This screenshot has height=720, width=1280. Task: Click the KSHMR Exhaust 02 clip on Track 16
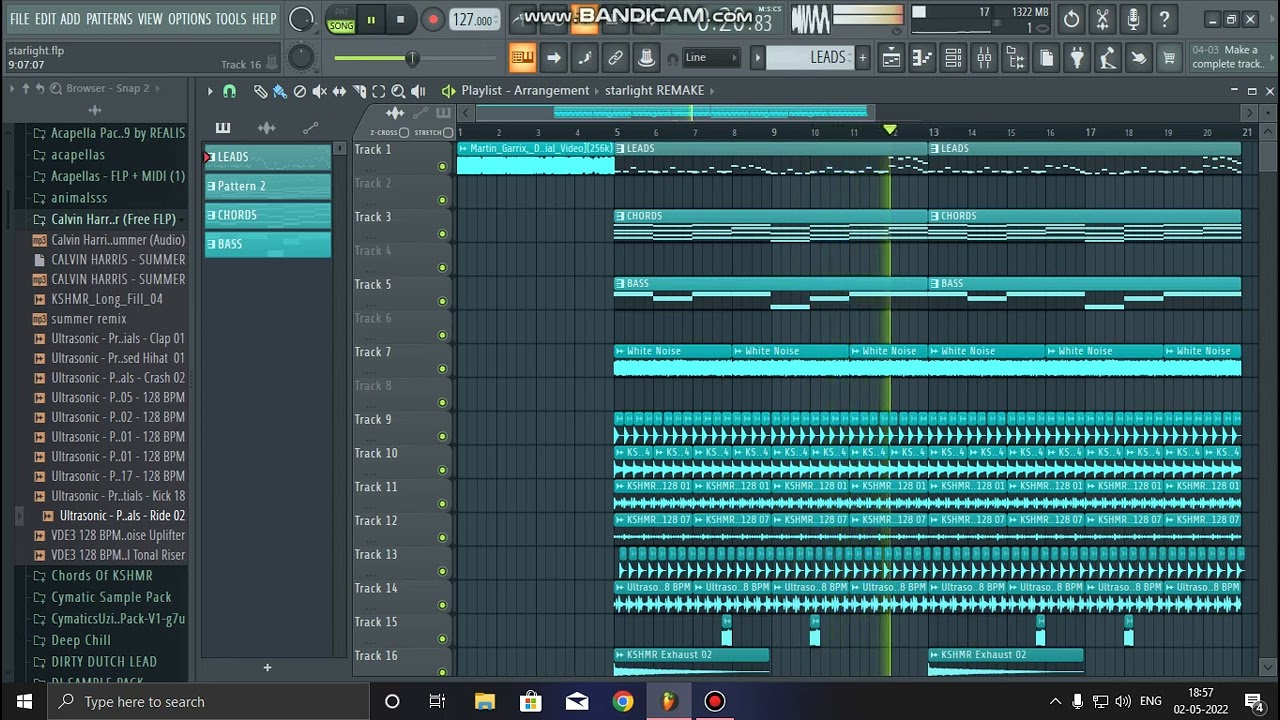691,661
